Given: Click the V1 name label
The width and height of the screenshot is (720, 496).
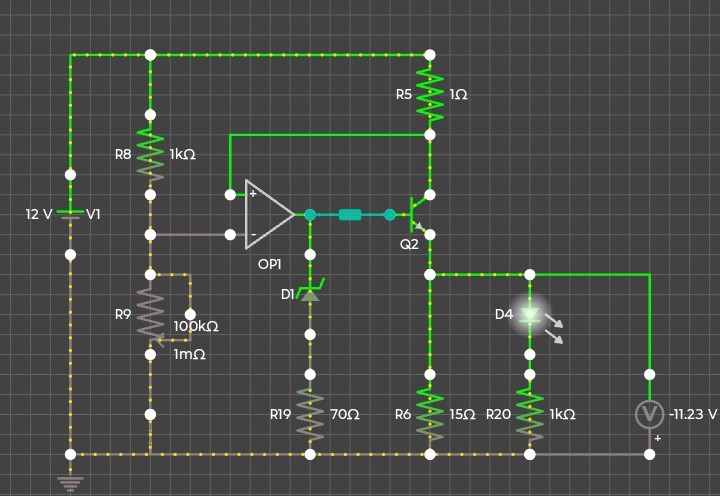Looking at the screenshot, I should 93,214.
